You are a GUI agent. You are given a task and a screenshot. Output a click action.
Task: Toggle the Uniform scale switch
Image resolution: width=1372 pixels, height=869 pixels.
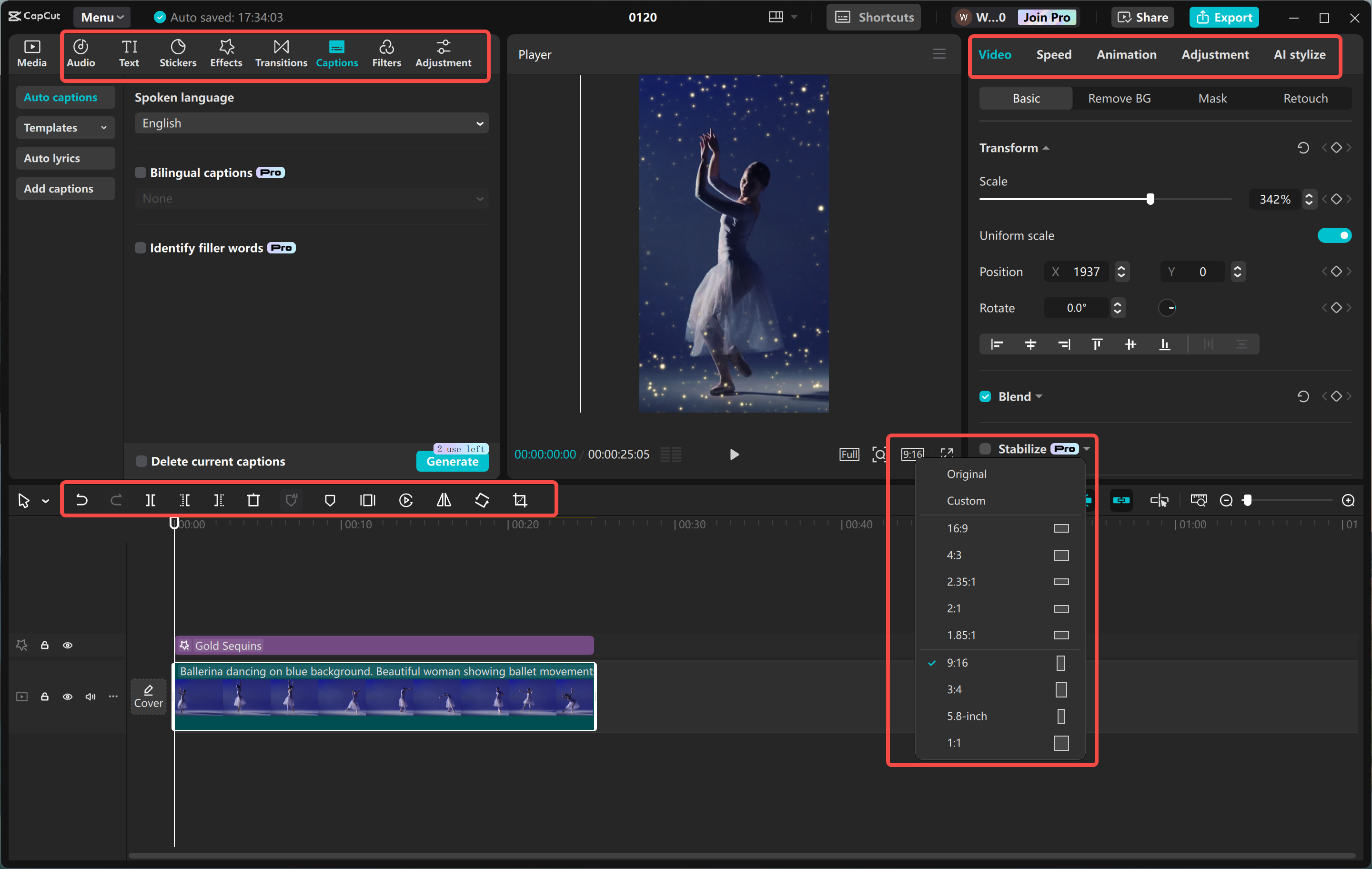pyautogui.click(x=1334, y=235)
